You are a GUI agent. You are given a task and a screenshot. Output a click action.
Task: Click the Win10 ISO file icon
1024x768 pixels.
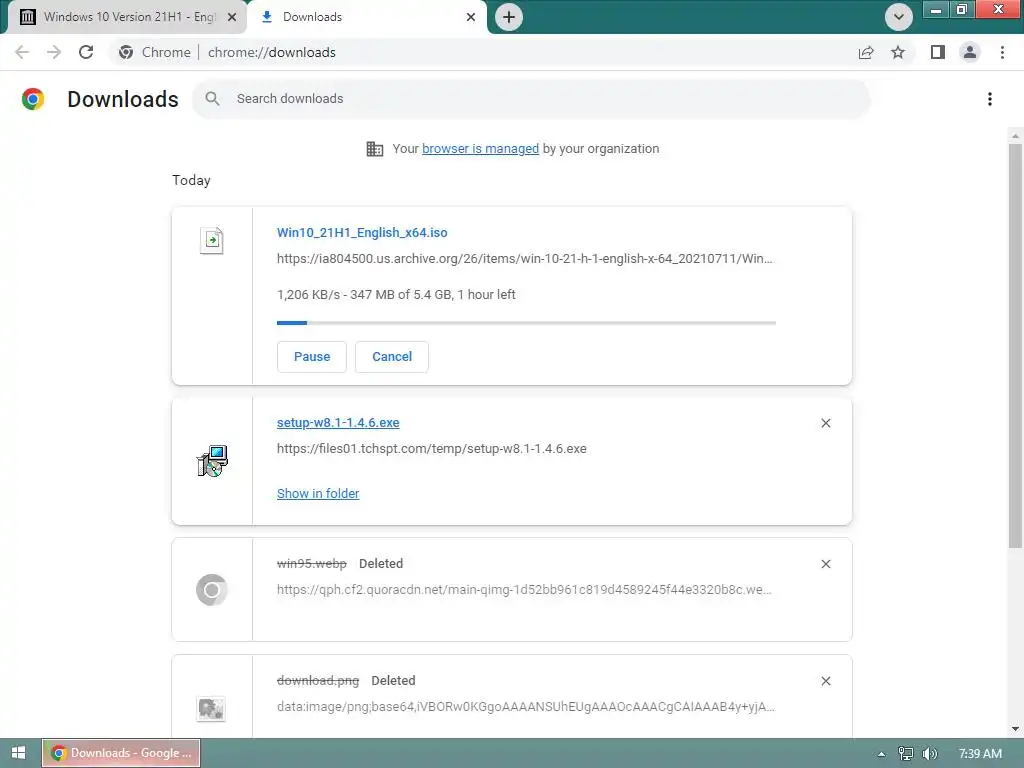click(x=212, y=241)
